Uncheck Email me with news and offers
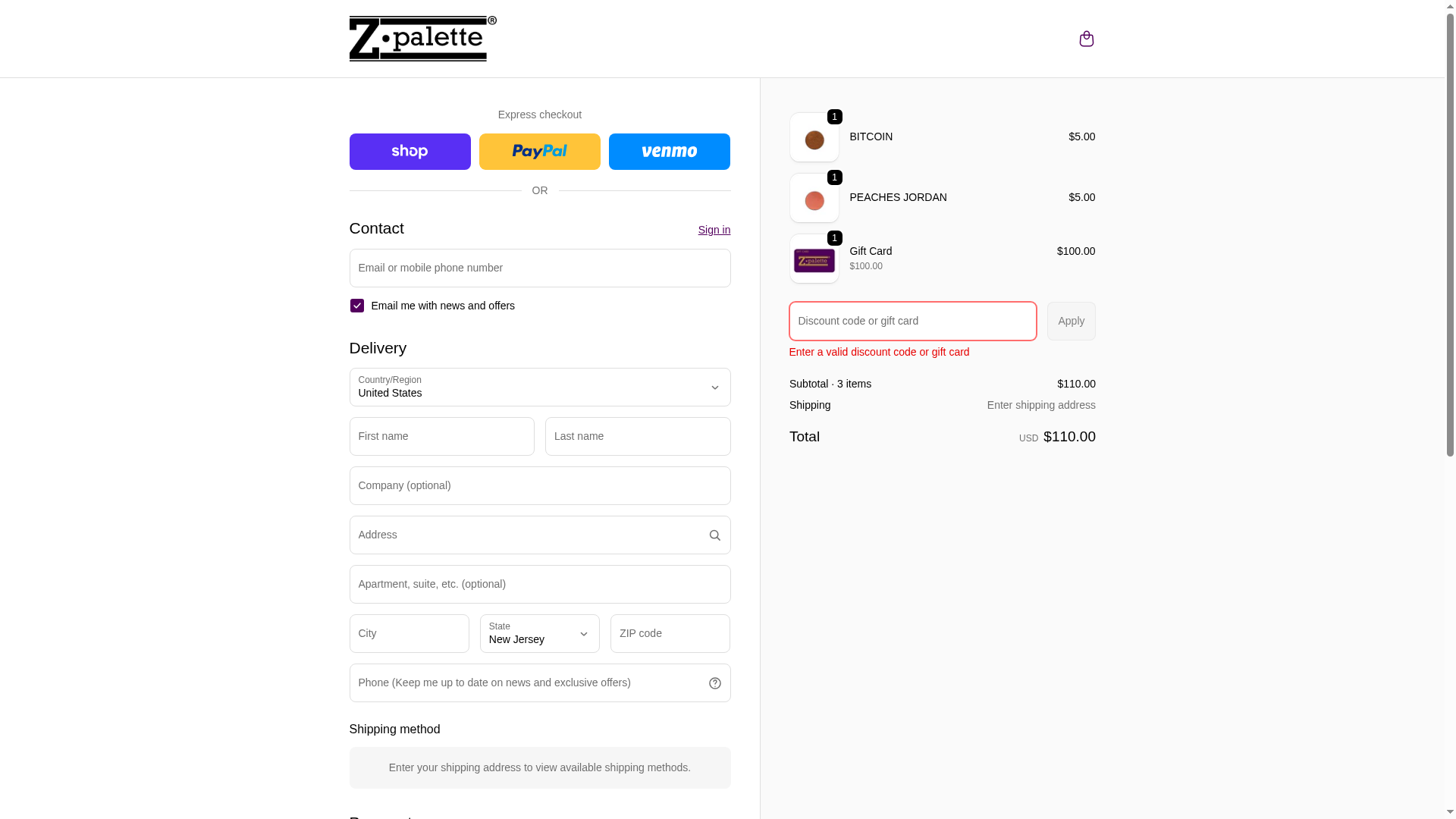Screen dimensions: 1456x819 (357, 306)
